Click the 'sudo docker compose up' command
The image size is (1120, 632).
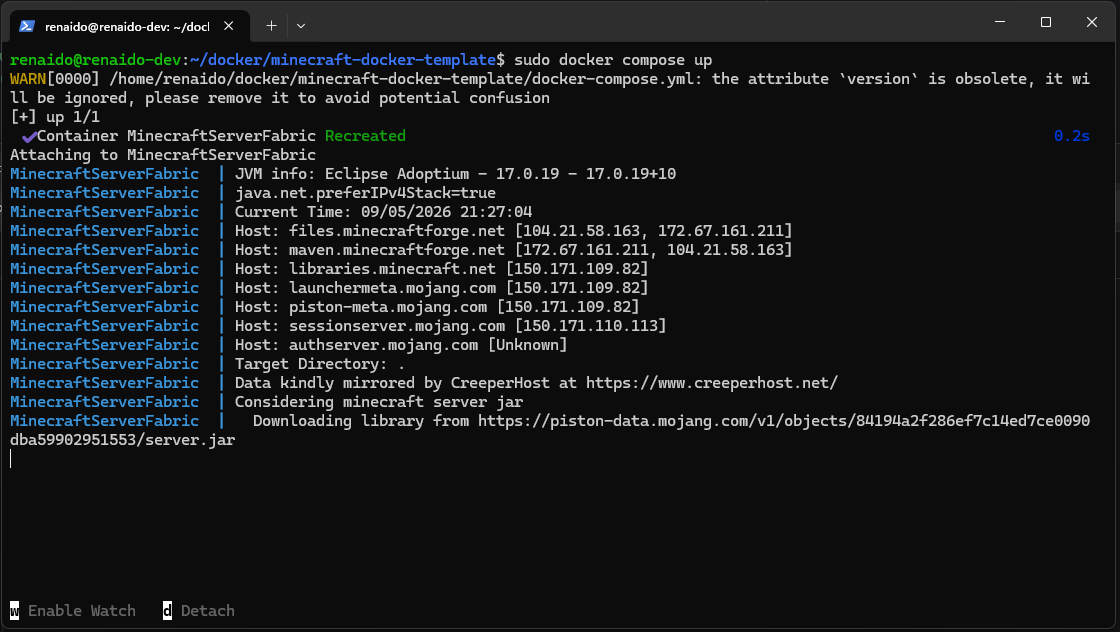pyautogui.click(x=613, y=60)
